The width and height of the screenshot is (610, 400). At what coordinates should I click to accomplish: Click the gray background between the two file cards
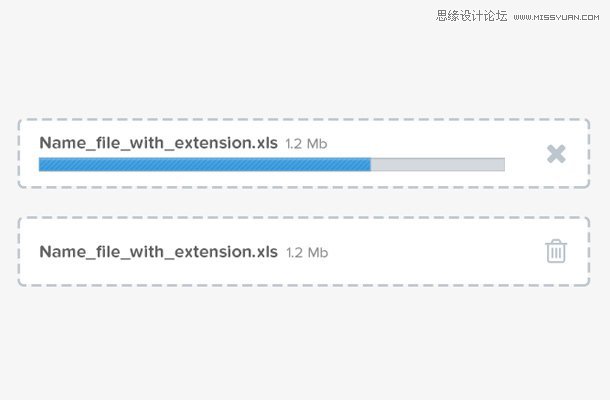pos(303,202)
